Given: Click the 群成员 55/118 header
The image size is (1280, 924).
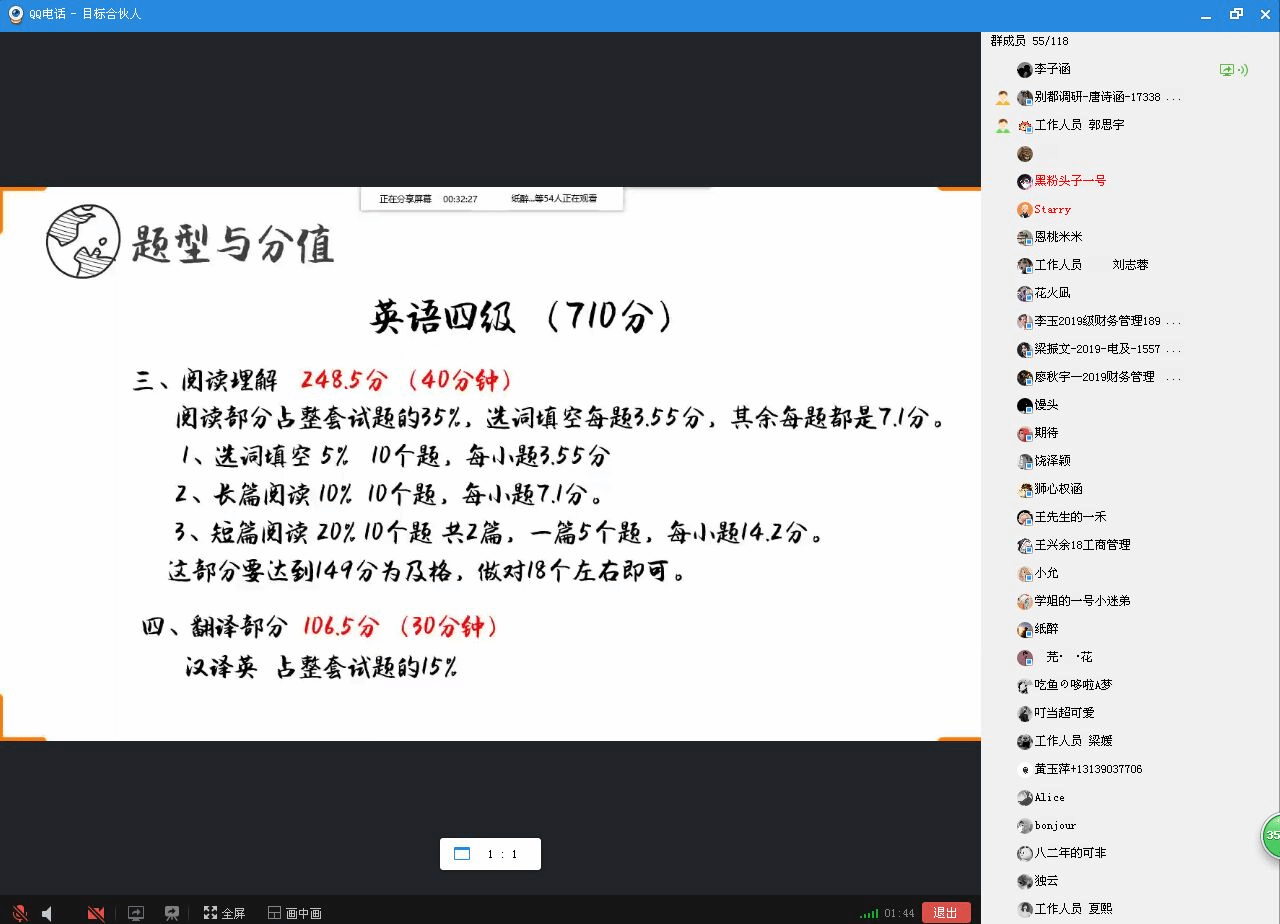Looking at the screenshot, I should (x=1029, y=41).
